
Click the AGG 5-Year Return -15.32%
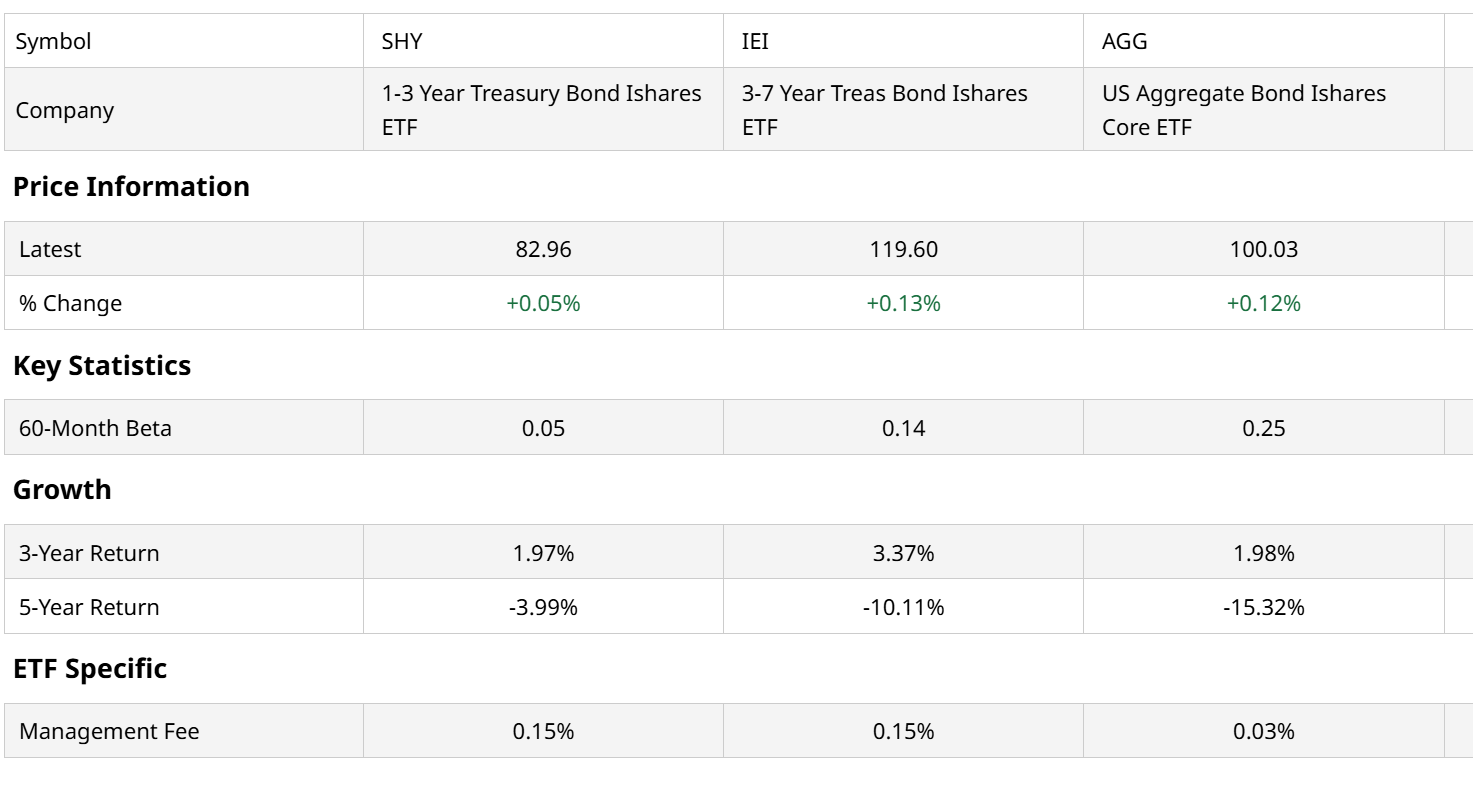[x=1263, y=607]
